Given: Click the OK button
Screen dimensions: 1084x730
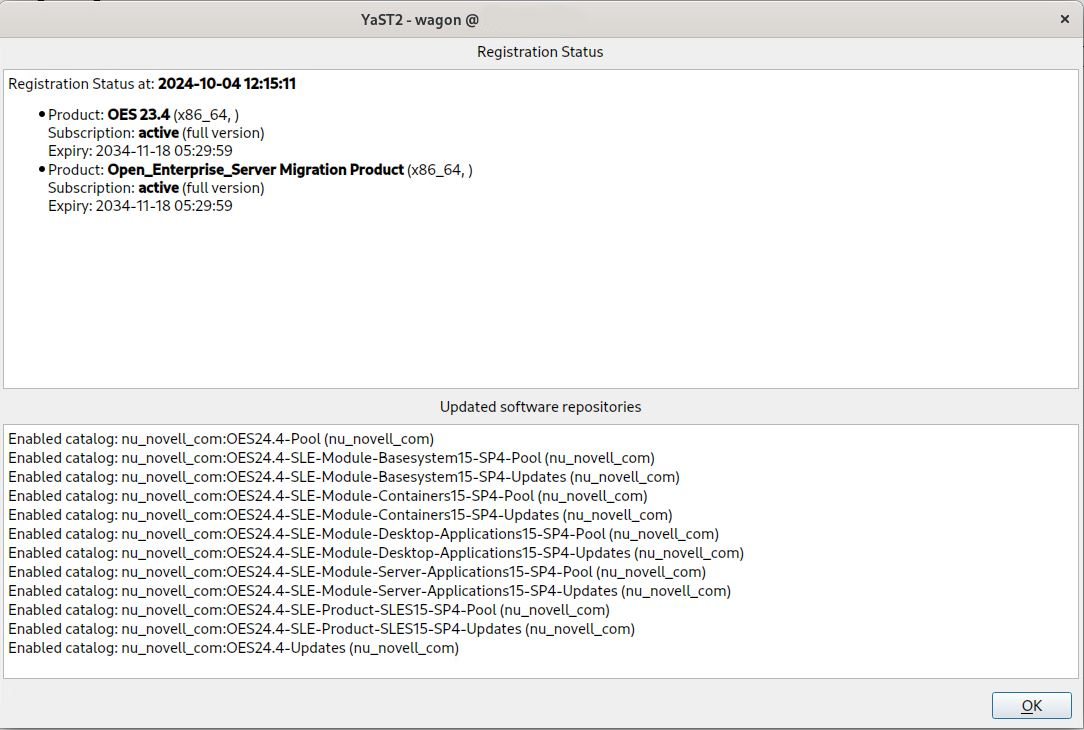Looking at the screenshot, I should [x=1031, y=705].
